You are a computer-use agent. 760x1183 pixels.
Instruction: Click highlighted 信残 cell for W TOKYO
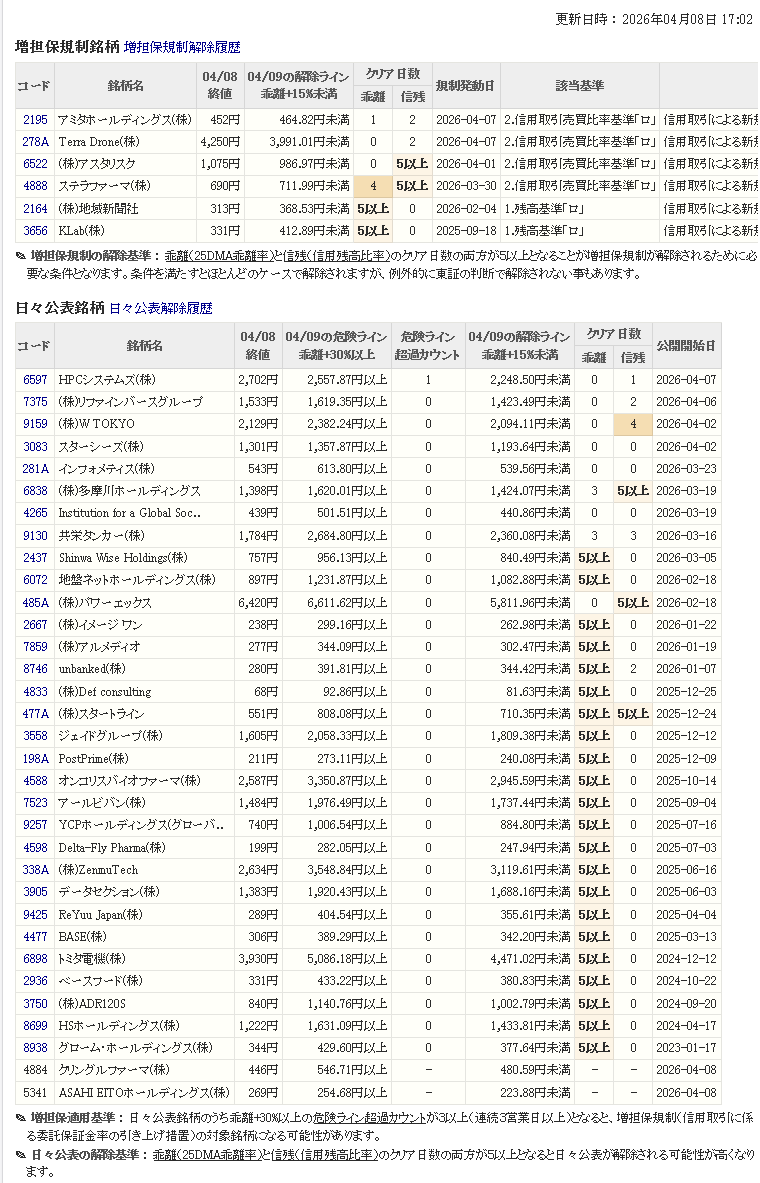pyautogui.click(x=632, y=424)
